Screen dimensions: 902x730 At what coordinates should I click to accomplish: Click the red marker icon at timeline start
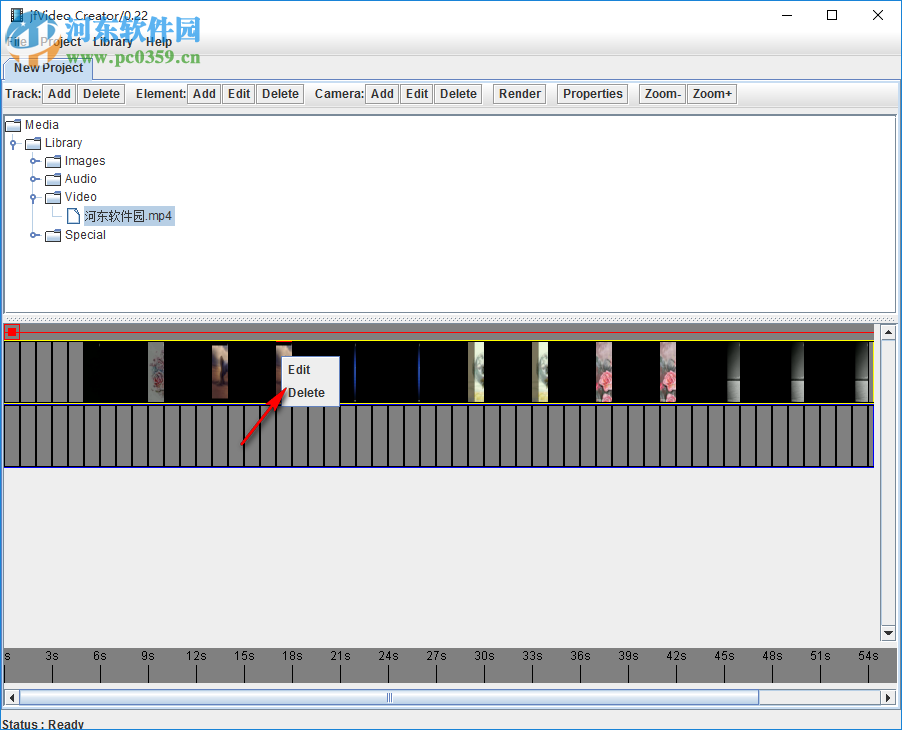11,331
